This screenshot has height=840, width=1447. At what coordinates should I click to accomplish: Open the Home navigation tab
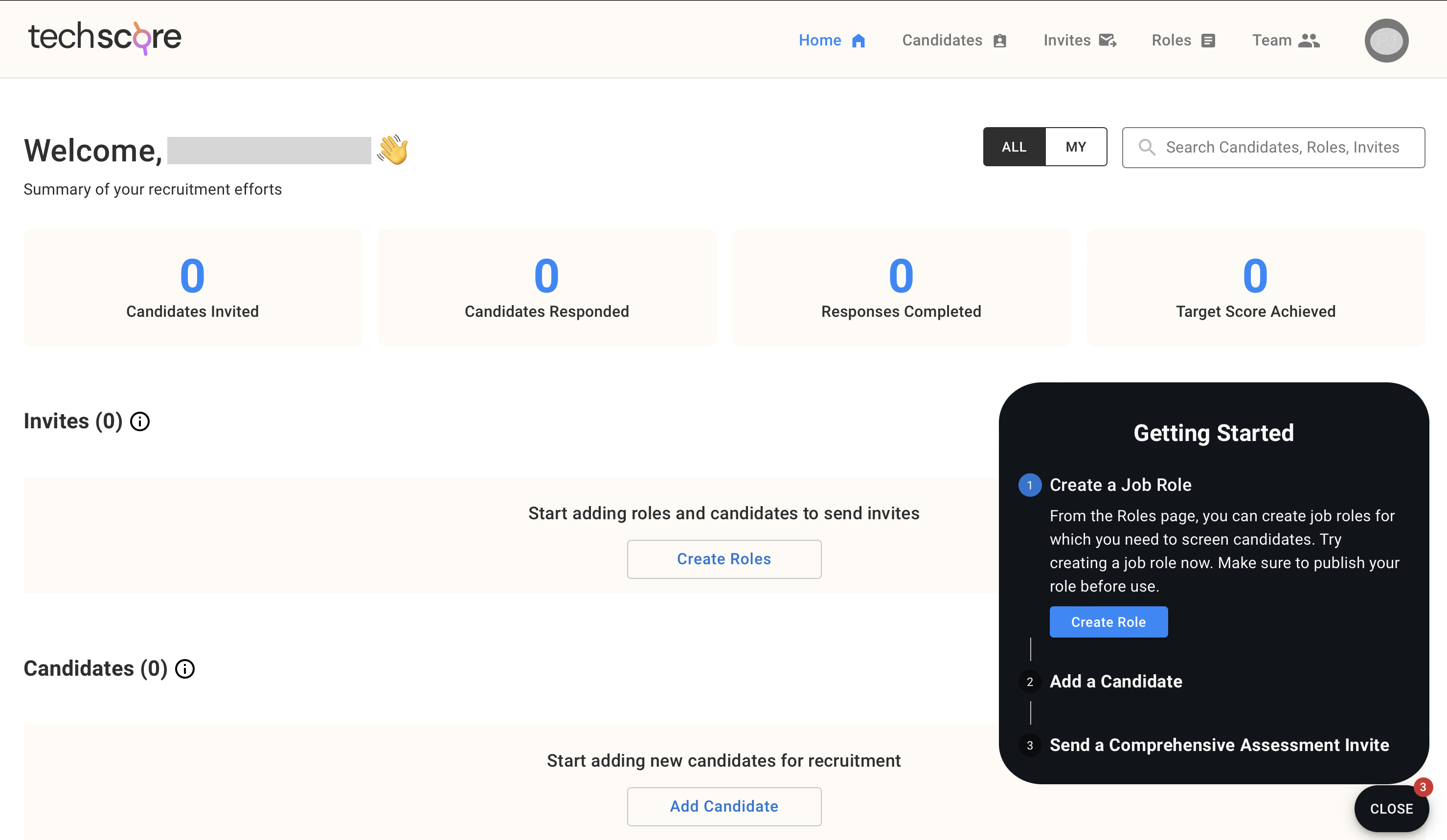(x=832, y=40)
